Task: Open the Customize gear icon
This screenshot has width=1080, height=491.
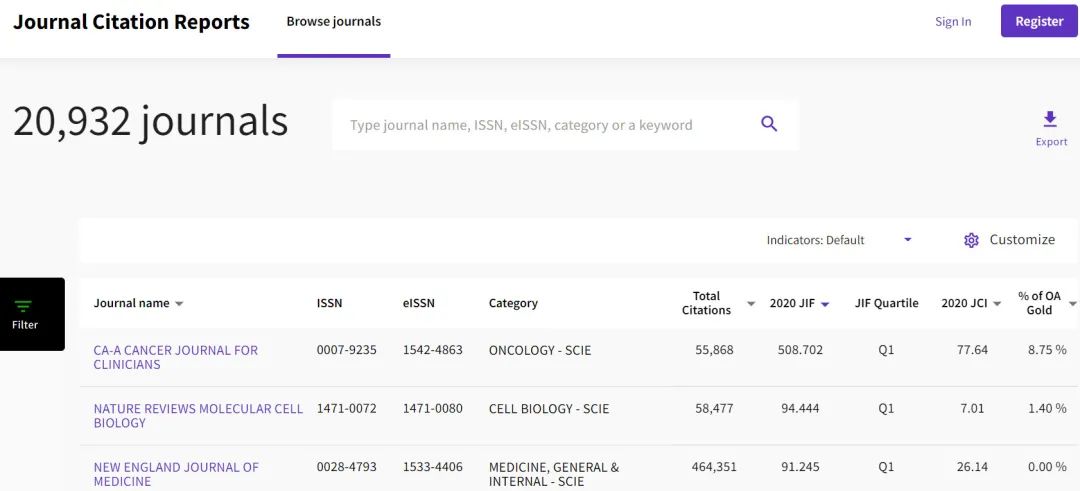Action: 971,240
